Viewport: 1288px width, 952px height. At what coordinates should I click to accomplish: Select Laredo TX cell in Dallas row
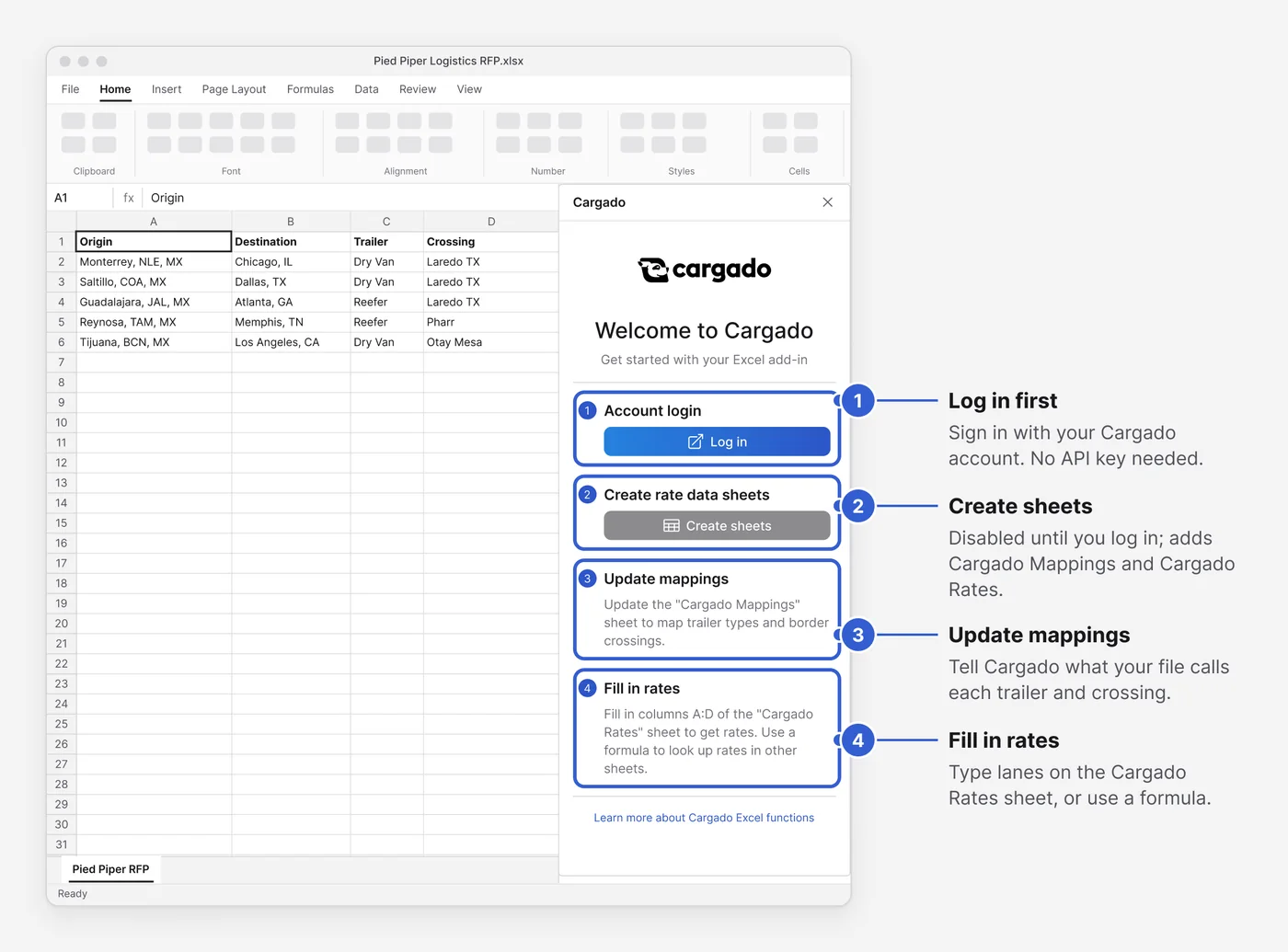pos(491,282)
